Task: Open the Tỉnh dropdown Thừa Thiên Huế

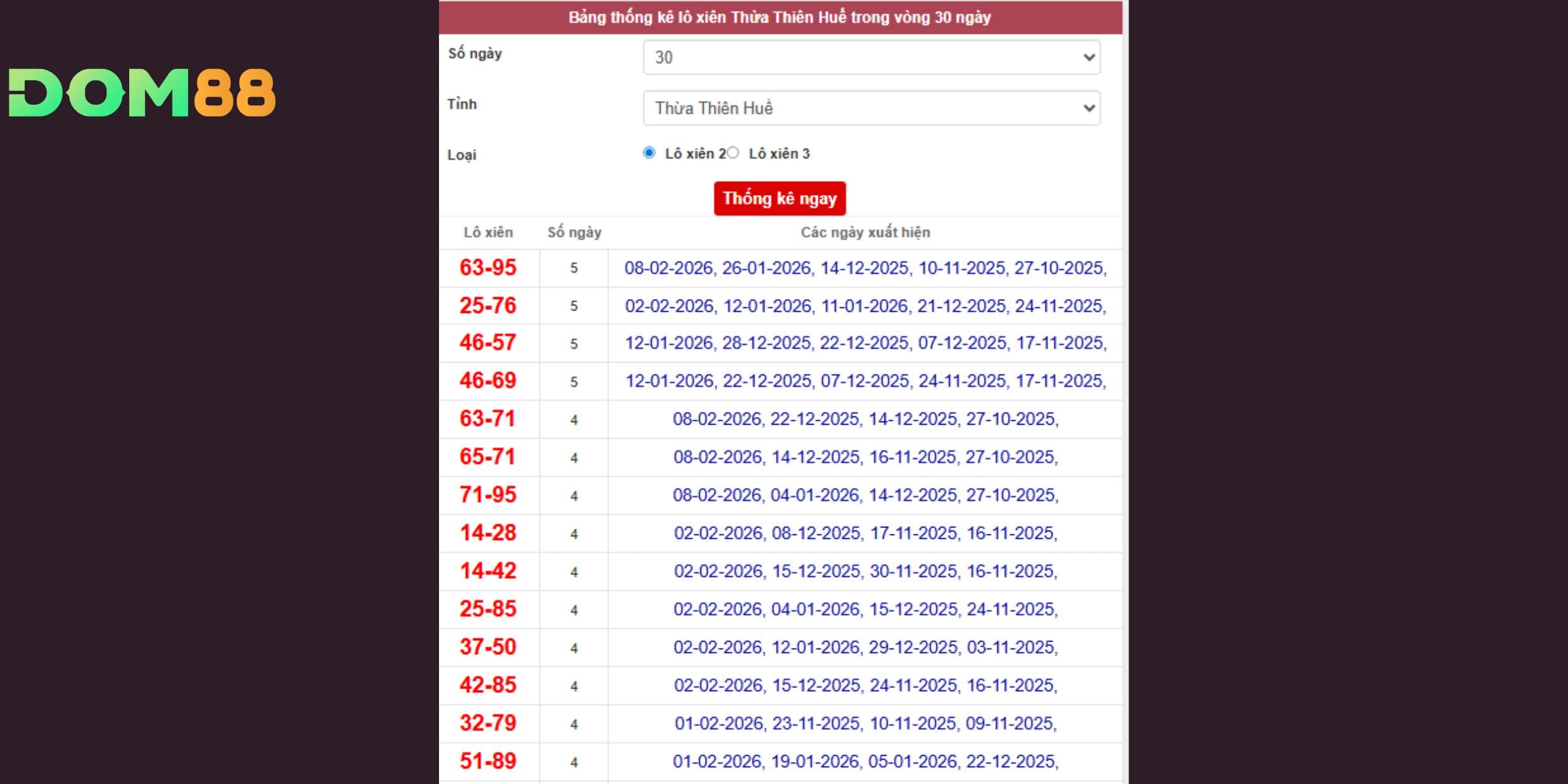Action: [871, 109]
